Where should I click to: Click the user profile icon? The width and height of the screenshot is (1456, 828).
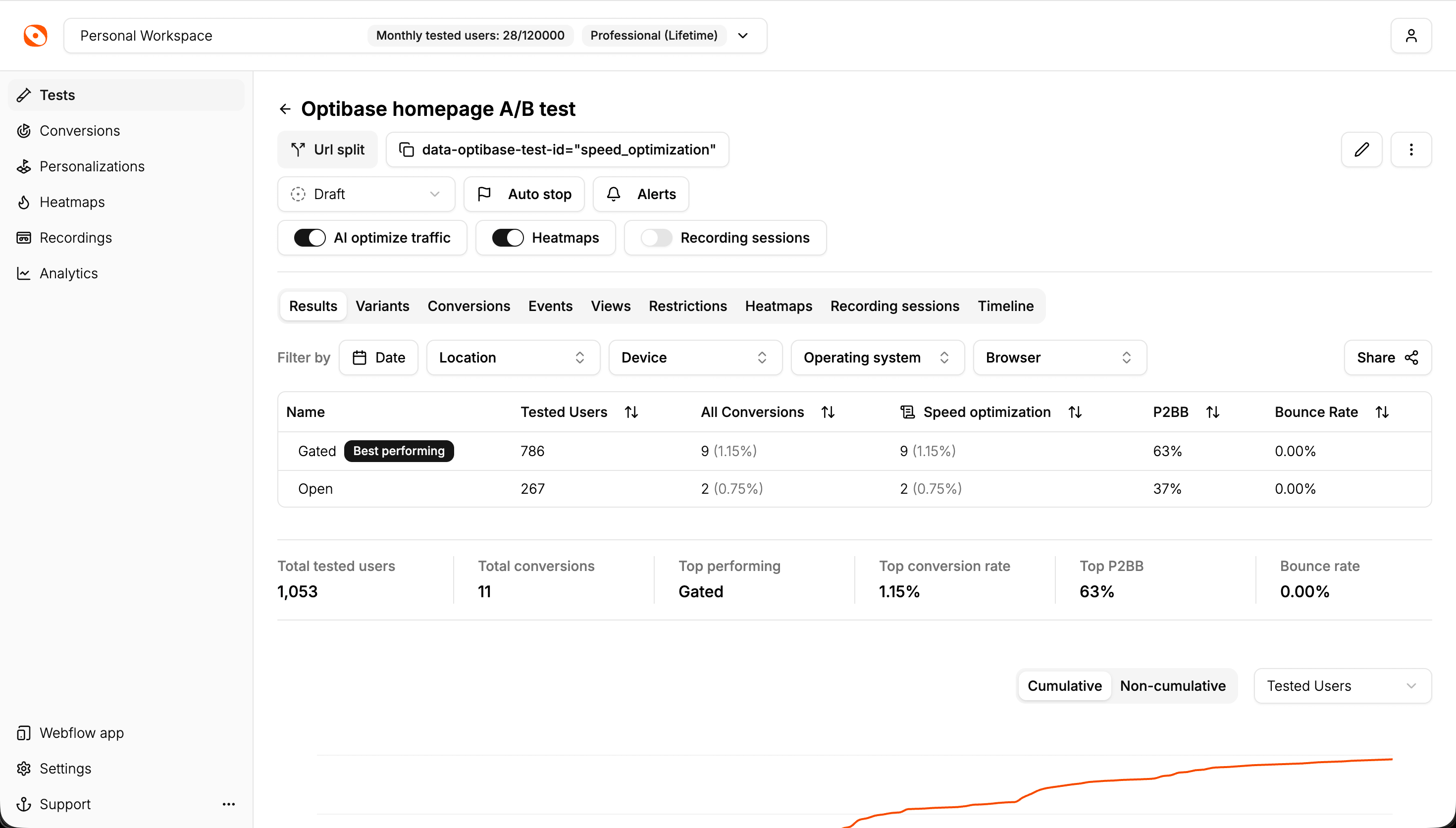1410,36
